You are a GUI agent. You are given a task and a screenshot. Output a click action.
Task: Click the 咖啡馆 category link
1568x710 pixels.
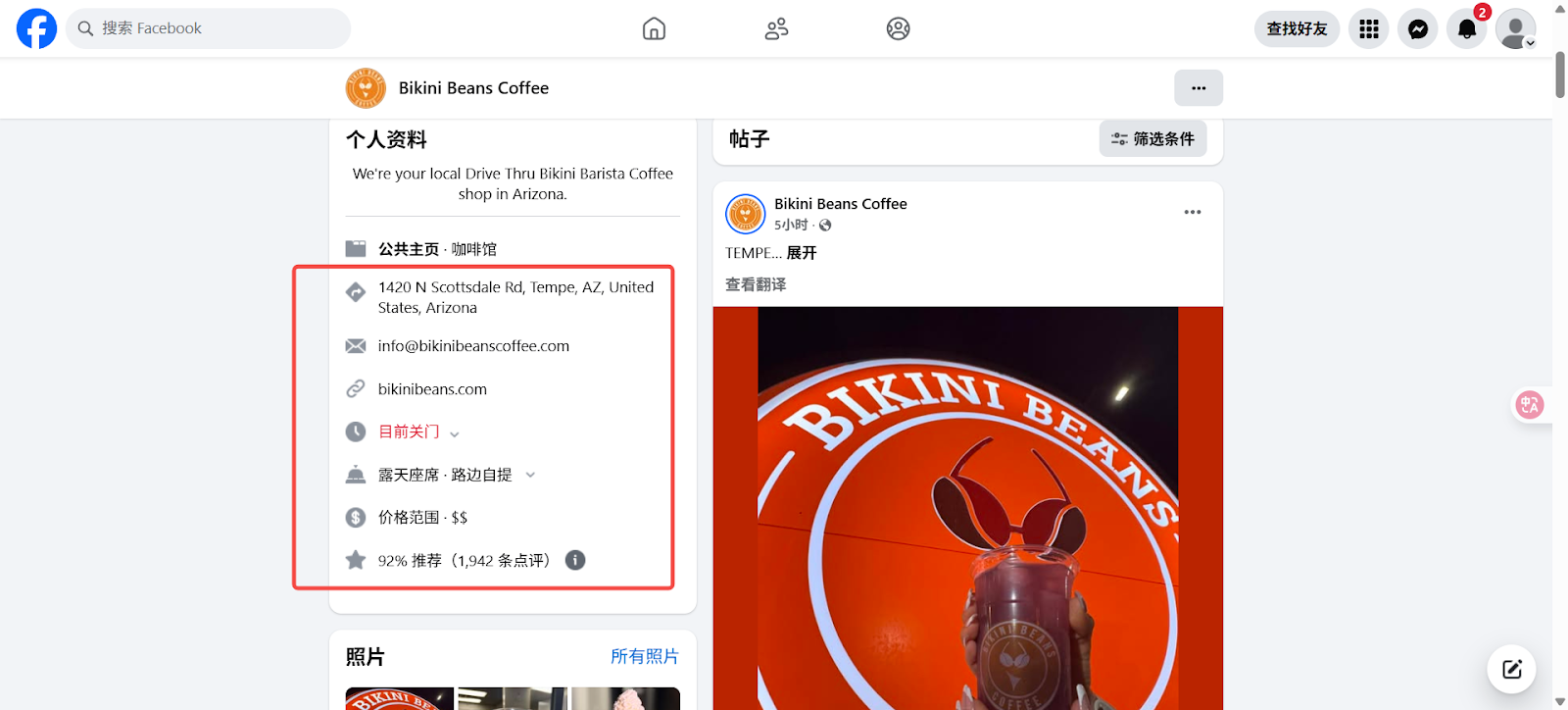(474, 249)
